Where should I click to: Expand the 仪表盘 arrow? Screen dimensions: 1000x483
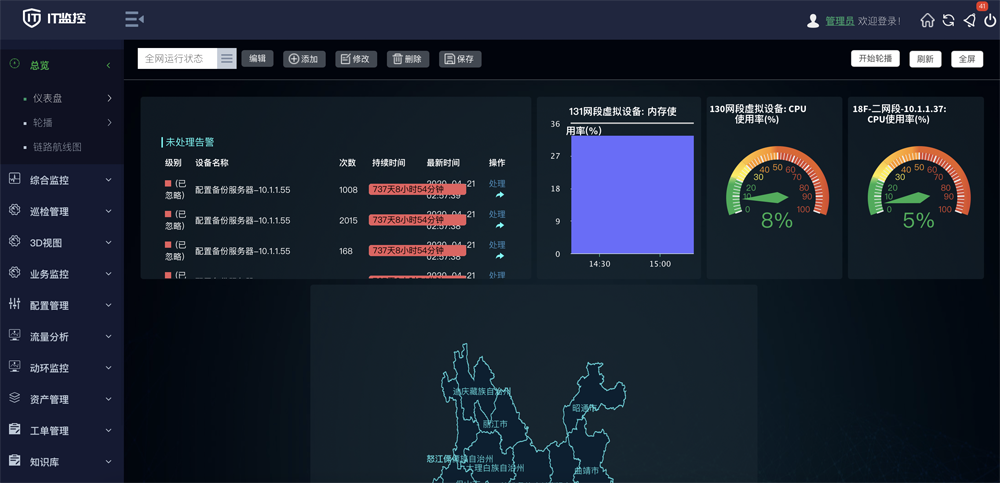coord(109,98)
